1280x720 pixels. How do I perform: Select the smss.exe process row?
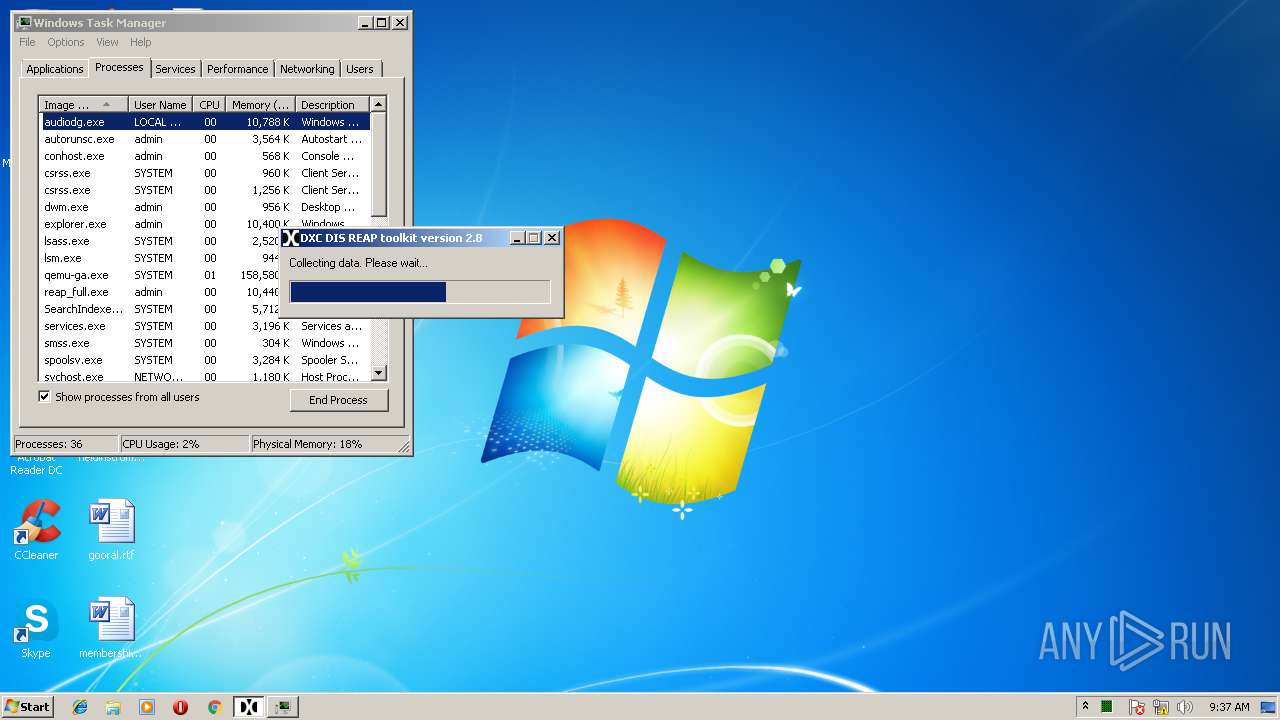(x=205, y=343)
